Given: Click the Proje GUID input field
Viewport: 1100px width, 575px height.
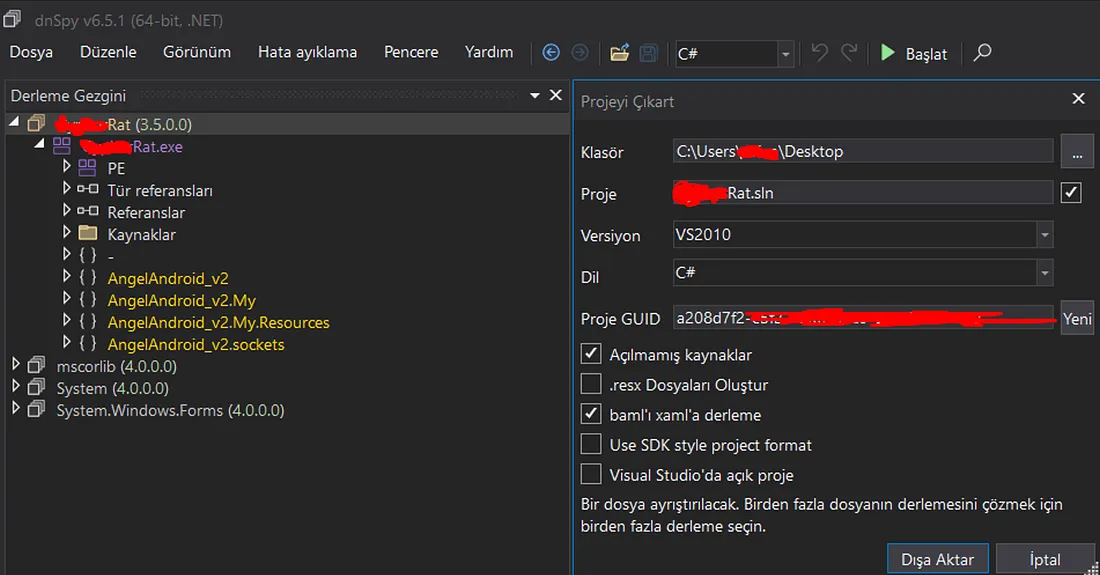Looking at the screenshot, I should coord(863,318).
